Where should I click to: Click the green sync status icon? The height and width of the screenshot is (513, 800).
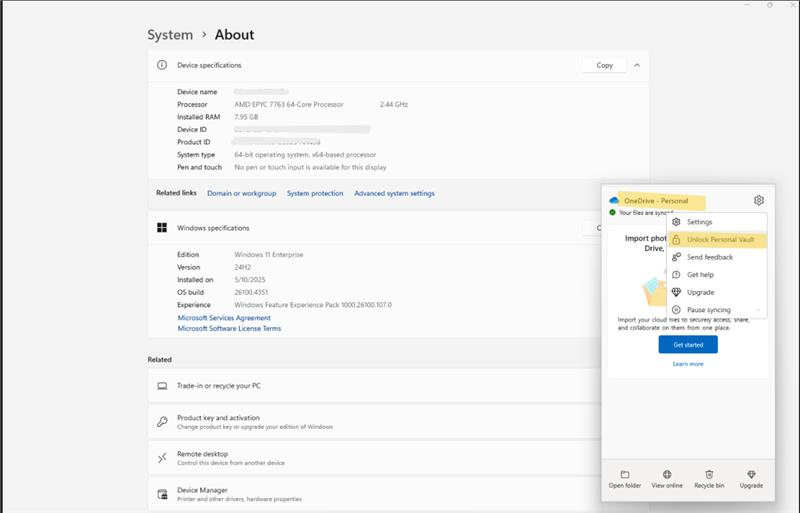coord(612,212)
